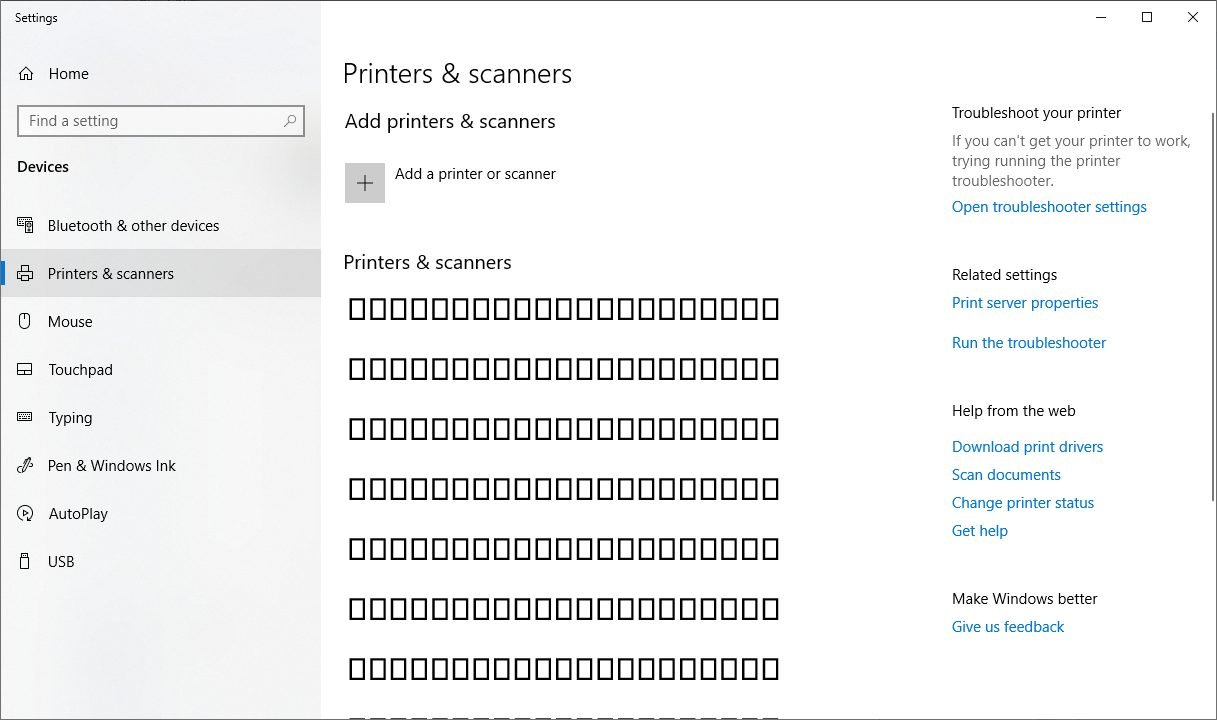Image resolution: width=1217 pixels, height=720 pixels.
Task: Open Download print drivers help link
Action: click(1027, 447)
